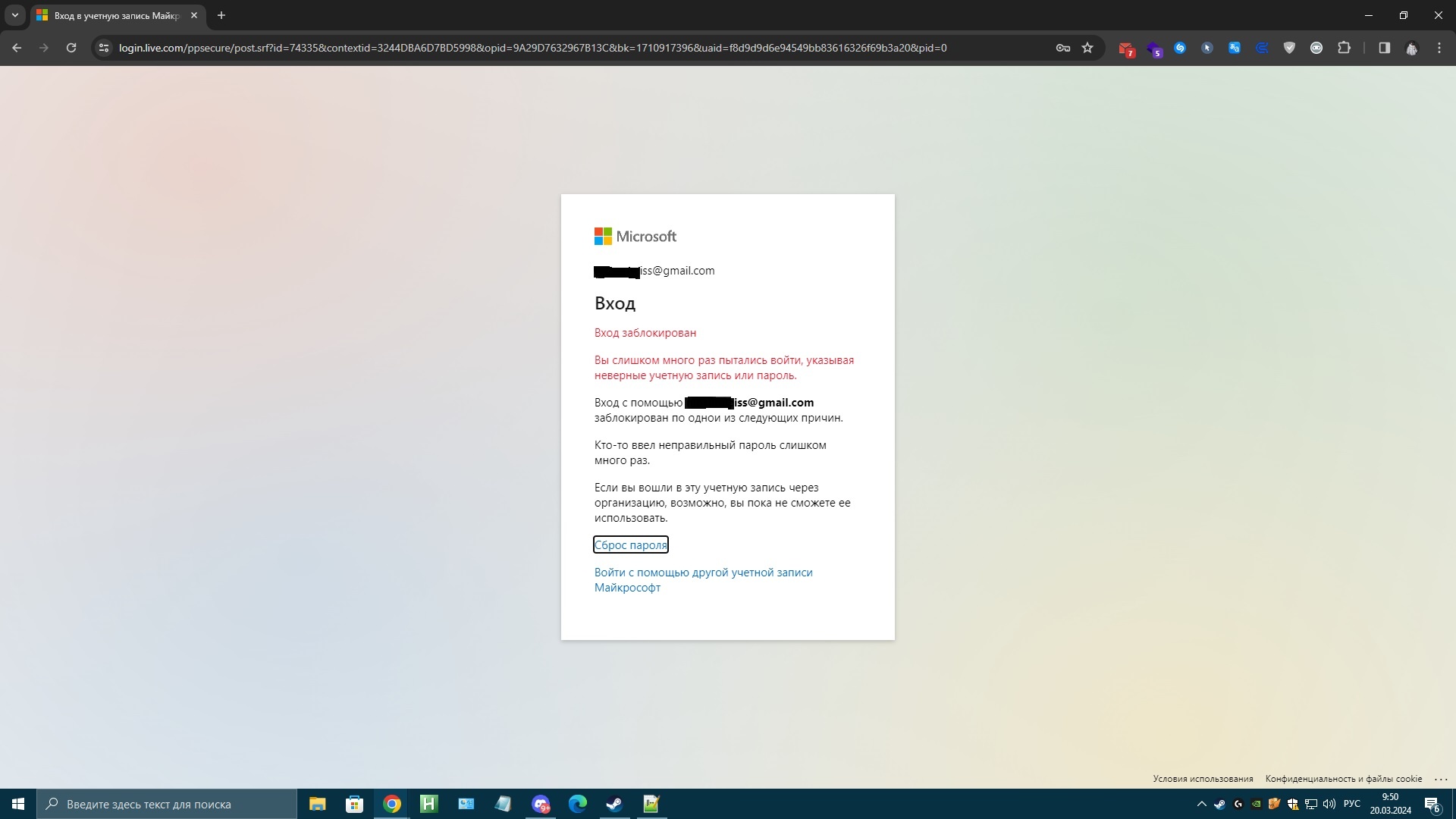Open File Explorer from taskbar

[317, 804]
